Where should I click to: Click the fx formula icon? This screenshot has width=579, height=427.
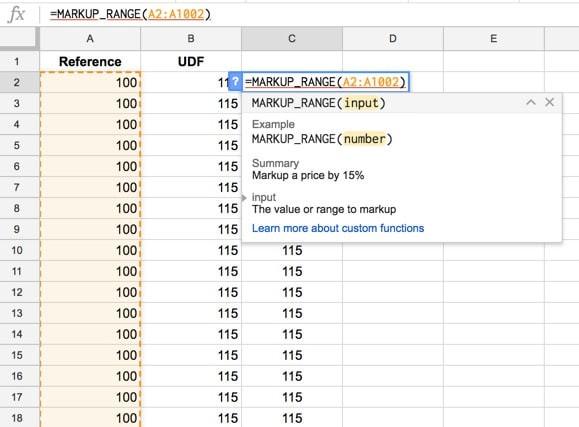coord(17,15)
